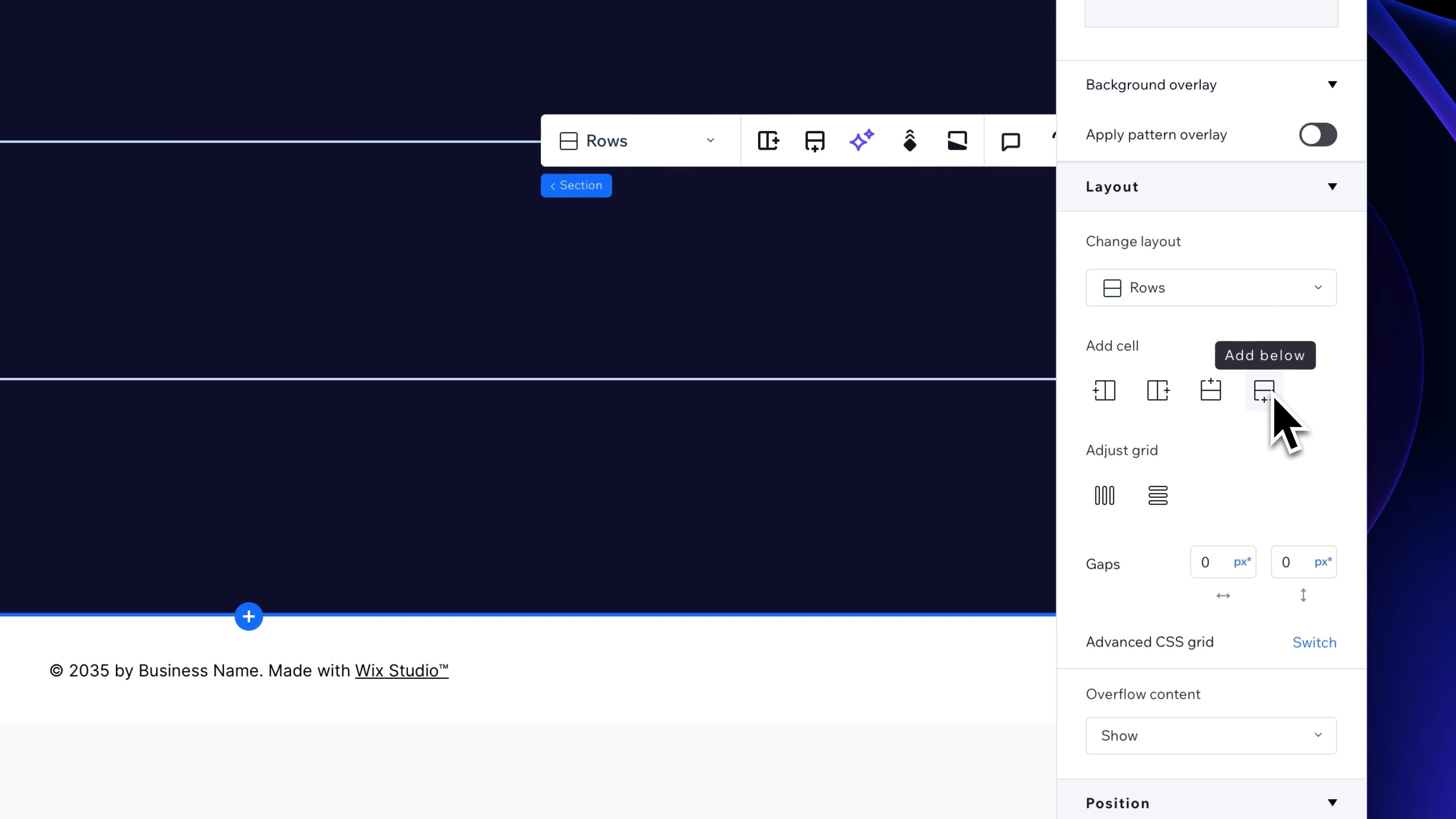The width and height of the screenshot is (1456, 819).
Task: Click the add column icon in floating toolbar
Action: 768,141
